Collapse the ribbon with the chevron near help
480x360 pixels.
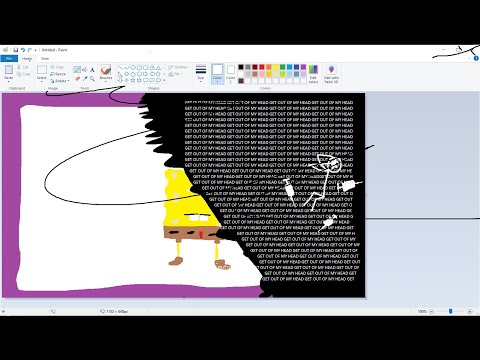click(469, 58)
